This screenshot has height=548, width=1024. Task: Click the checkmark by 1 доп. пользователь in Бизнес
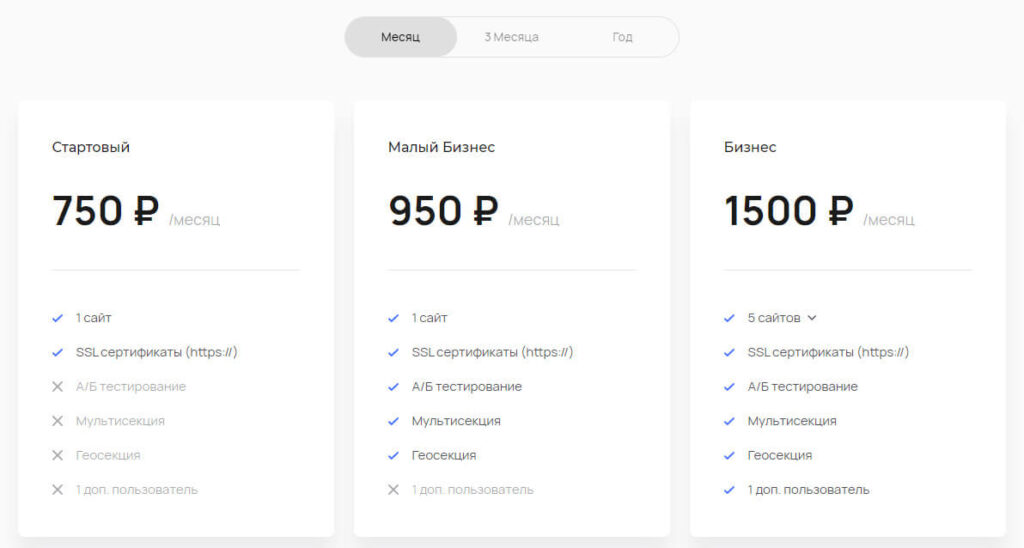730,490
